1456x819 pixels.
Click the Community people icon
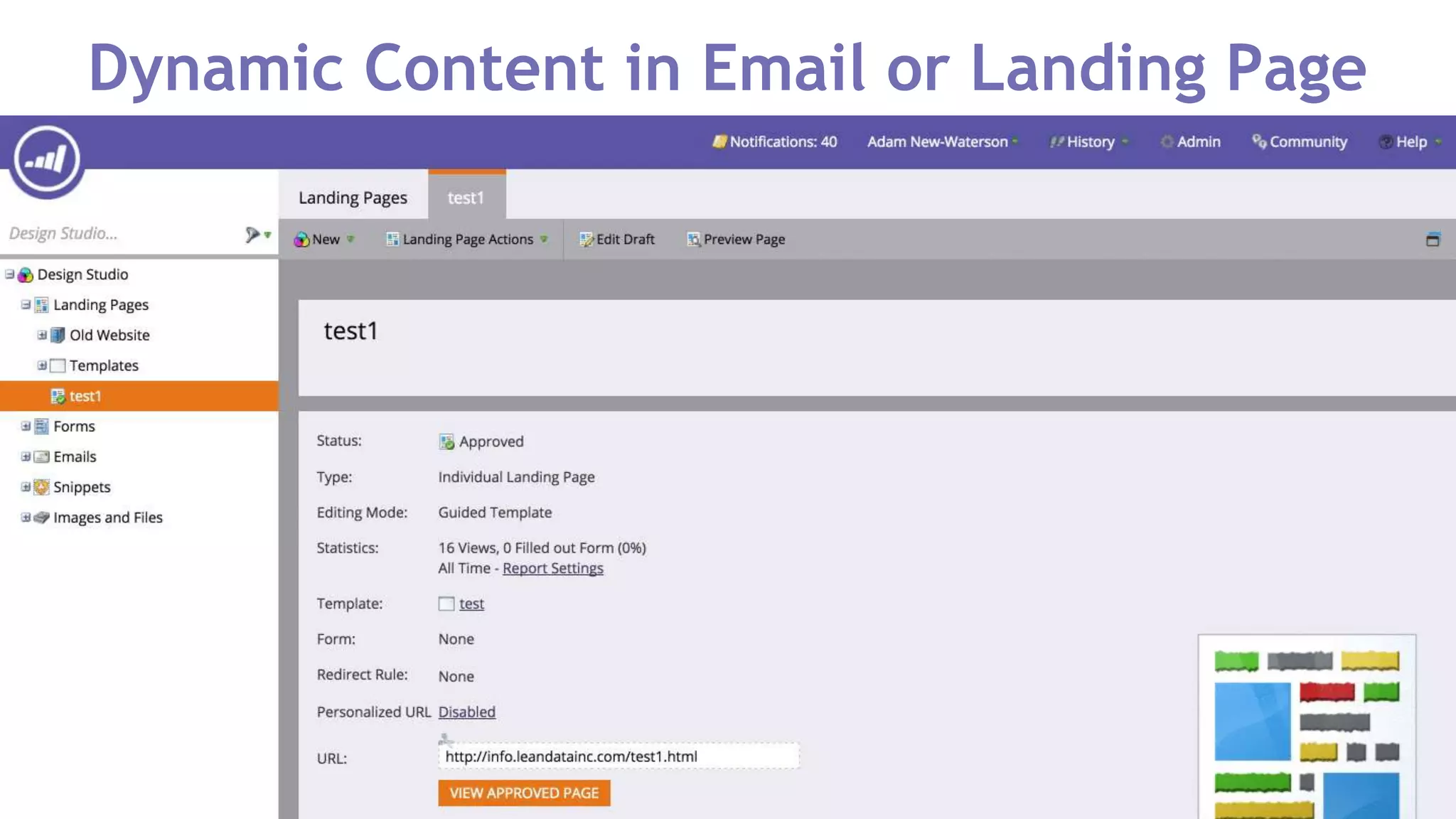click(1259, 141)
